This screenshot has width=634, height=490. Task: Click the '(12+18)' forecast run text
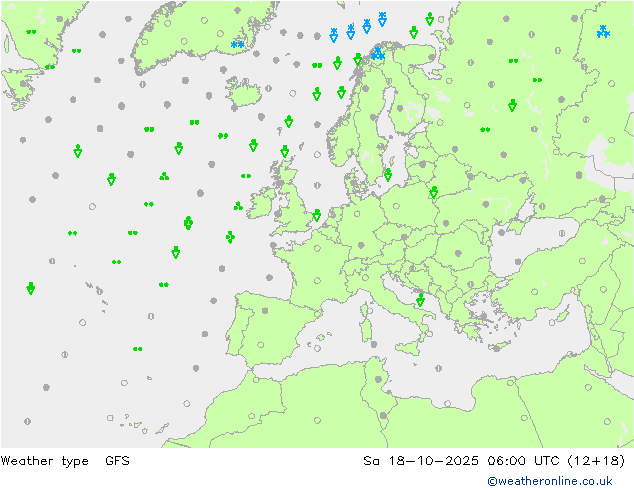tap(596, 461)
